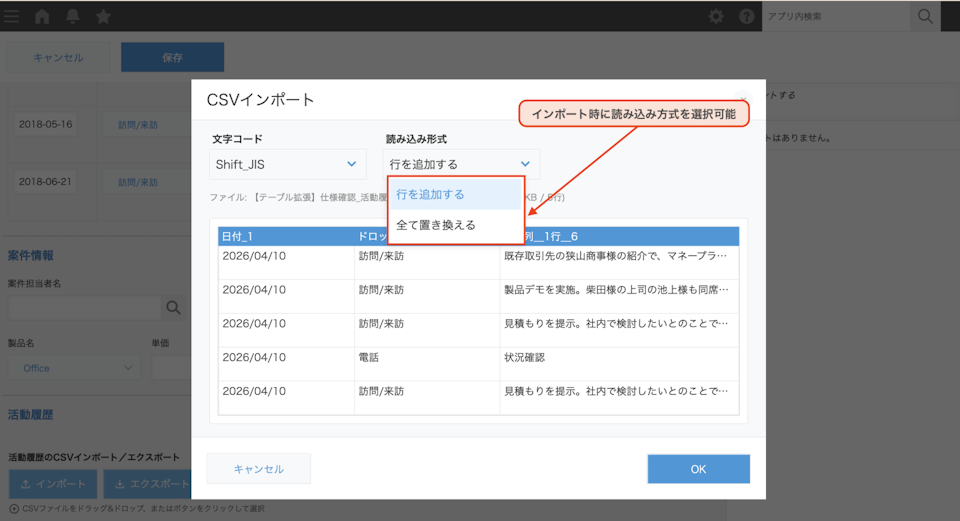Focus the アプリ内検索 search field

point(835,16)
